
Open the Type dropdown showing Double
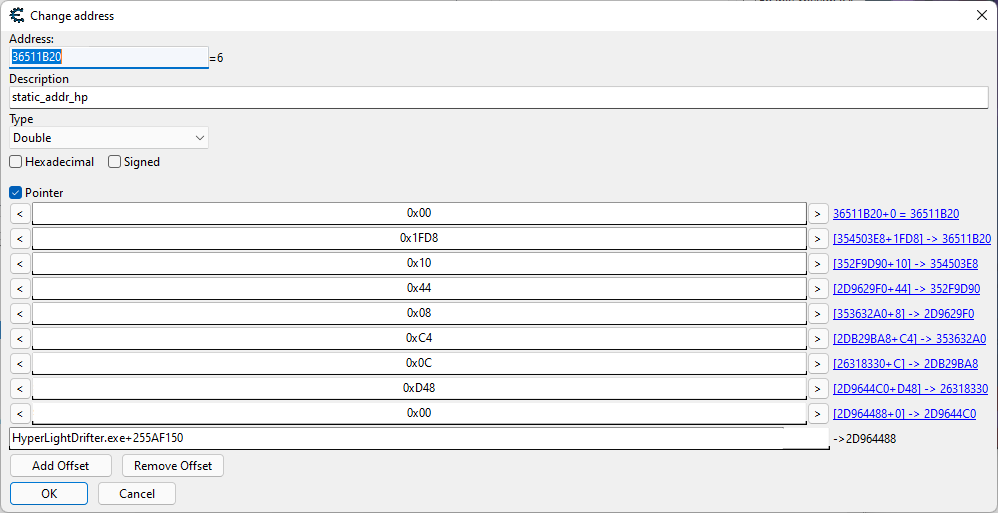109,138
